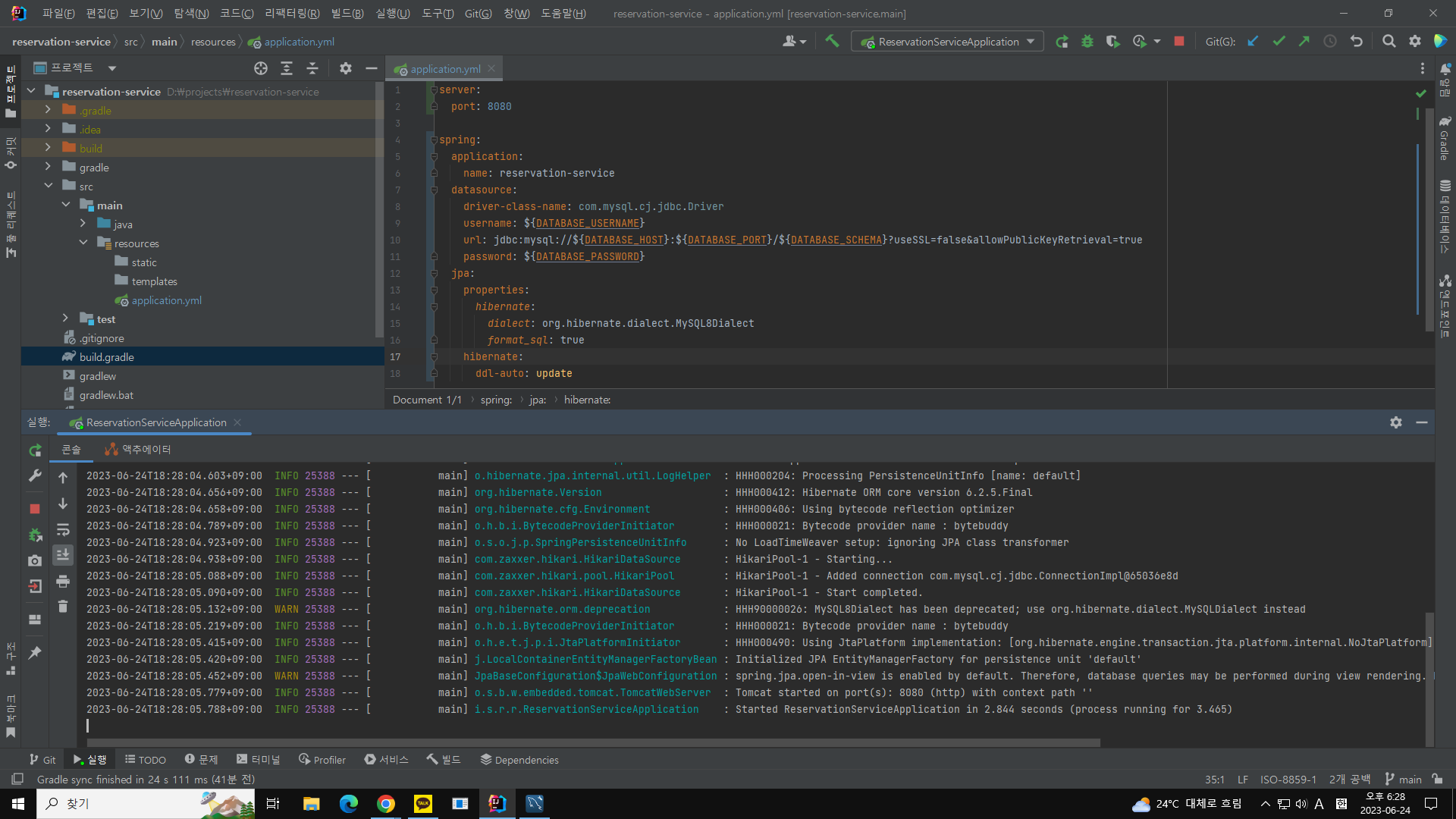Viewport: 1456px width, 819px height.
Task: Click the Git update project arrow
Action: pyautogui.click(x=1253, y=42)
